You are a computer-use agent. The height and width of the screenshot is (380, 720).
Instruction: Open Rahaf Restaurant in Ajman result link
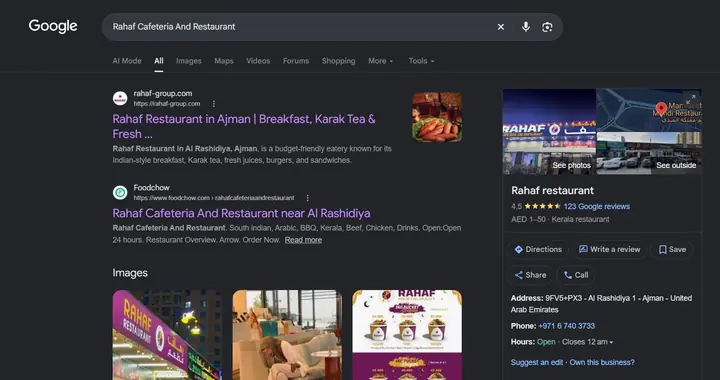click(x=244, y=126)
